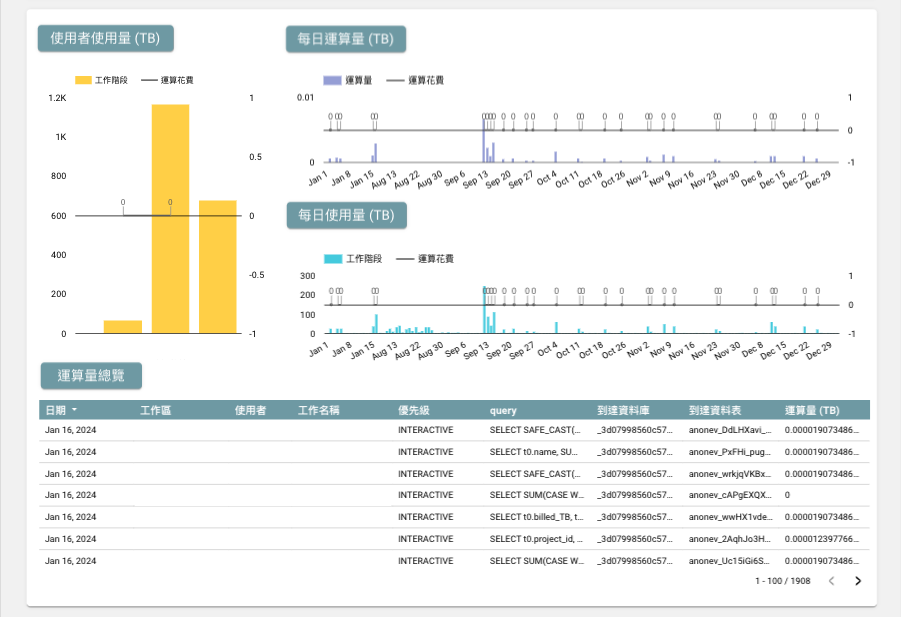The image size is (901, 617).
Task: Toggle 運算花費 legend in daily usage chart
Action: coord(425,259)
